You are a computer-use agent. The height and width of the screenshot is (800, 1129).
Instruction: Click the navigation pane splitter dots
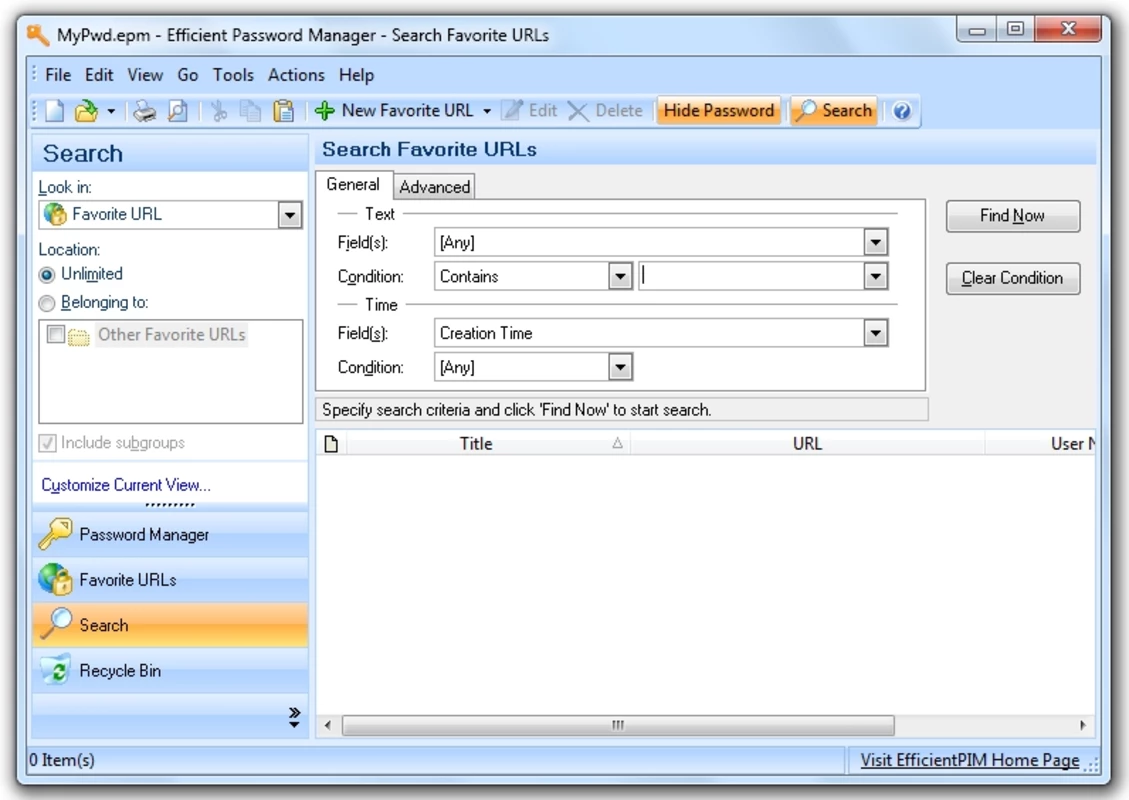point(170,505)
